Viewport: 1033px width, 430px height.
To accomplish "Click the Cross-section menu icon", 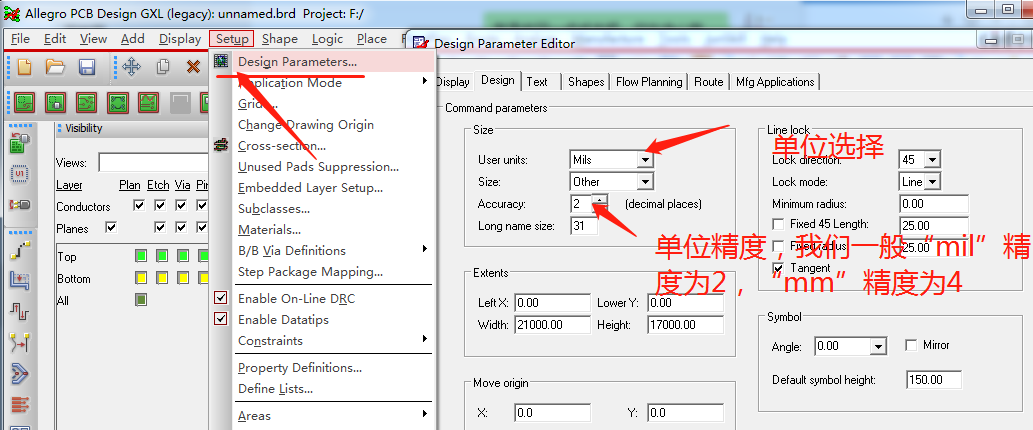I will click(x=221, y=144).
